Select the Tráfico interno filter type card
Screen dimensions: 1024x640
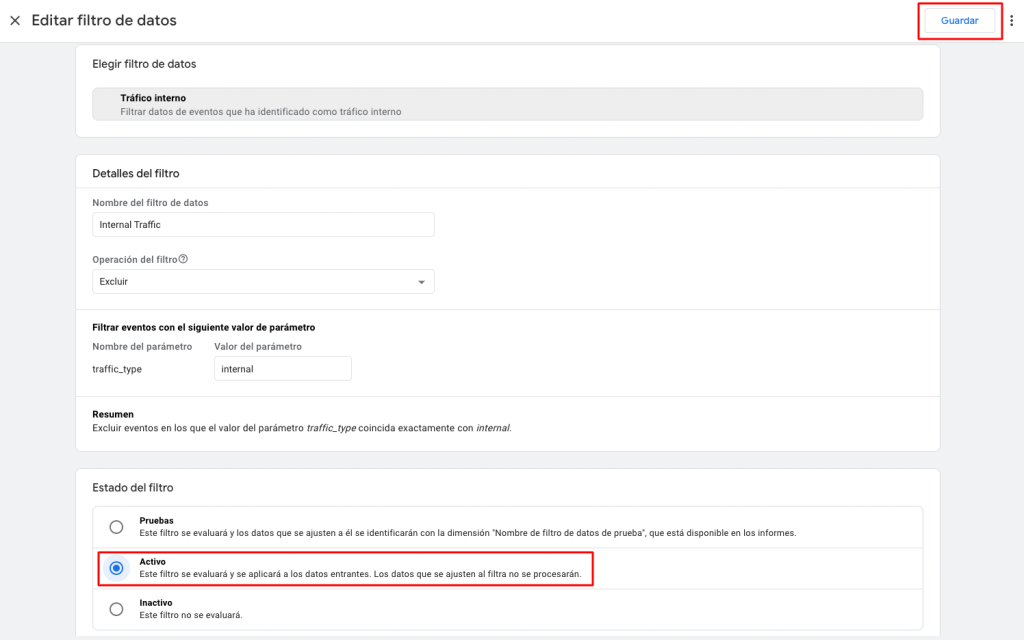[507, 105]
